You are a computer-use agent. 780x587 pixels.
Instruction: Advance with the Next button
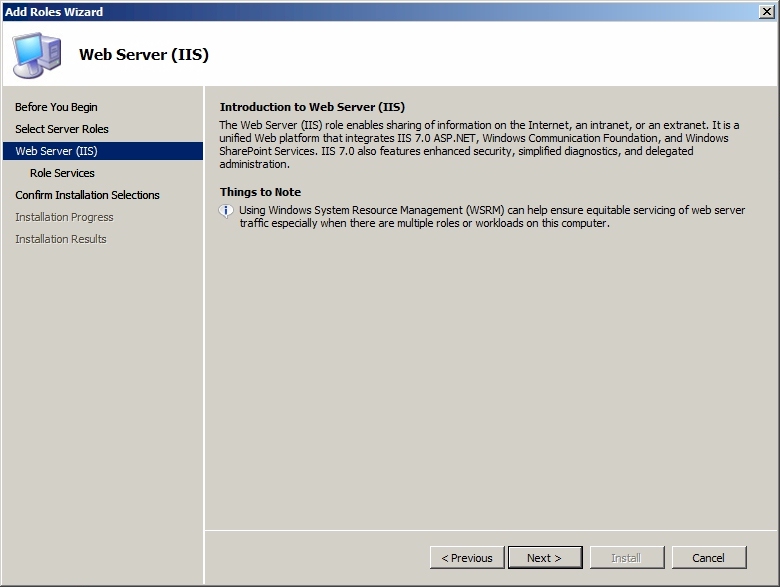[545, 558]
